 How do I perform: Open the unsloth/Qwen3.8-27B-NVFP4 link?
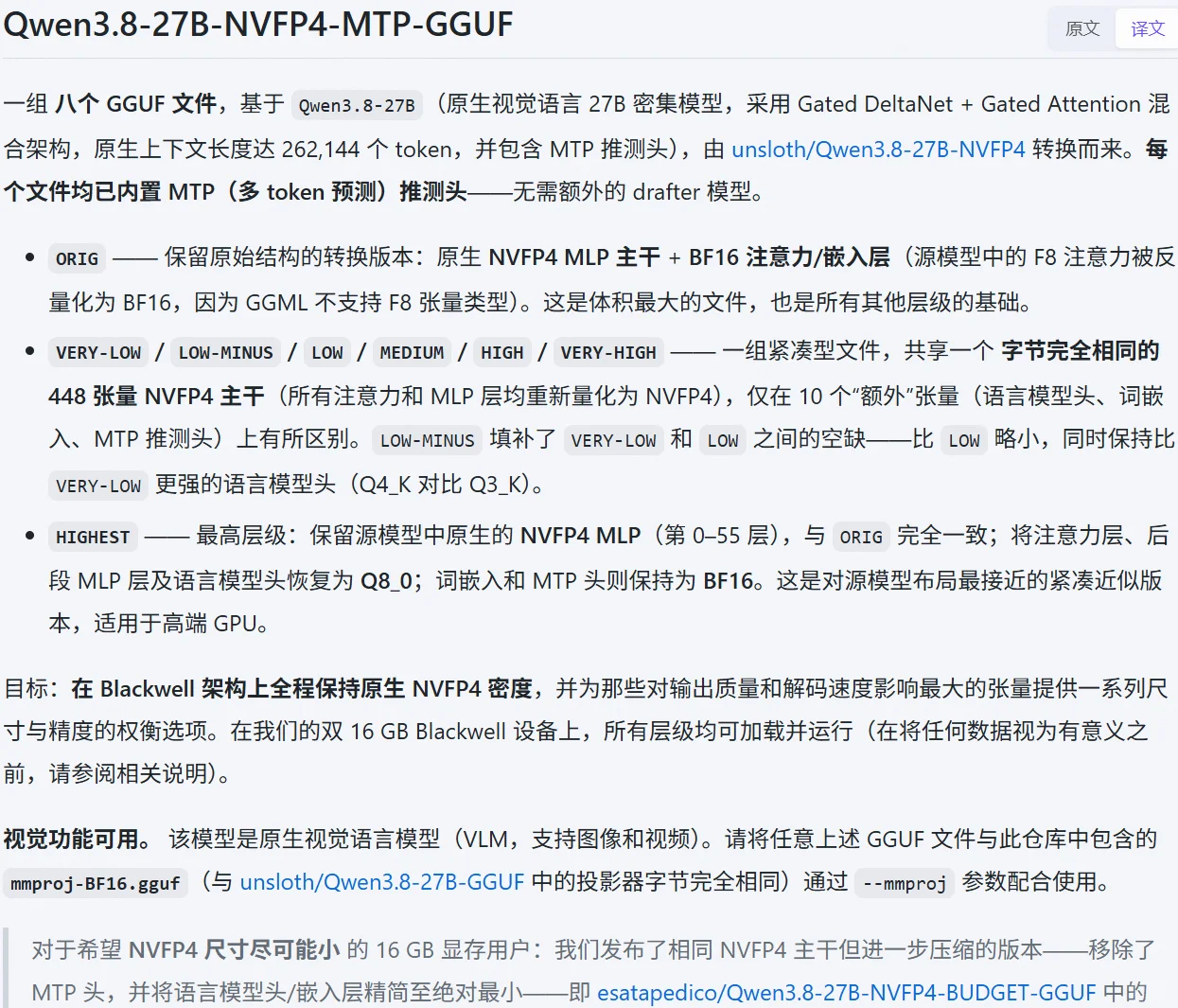(878, 149)
